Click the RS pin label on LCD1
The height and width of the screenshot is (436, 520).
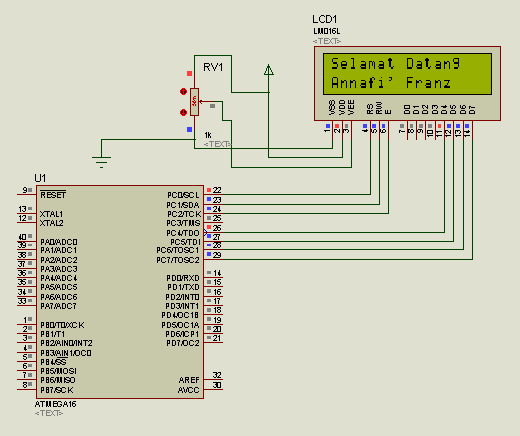(x=370, y=109)
